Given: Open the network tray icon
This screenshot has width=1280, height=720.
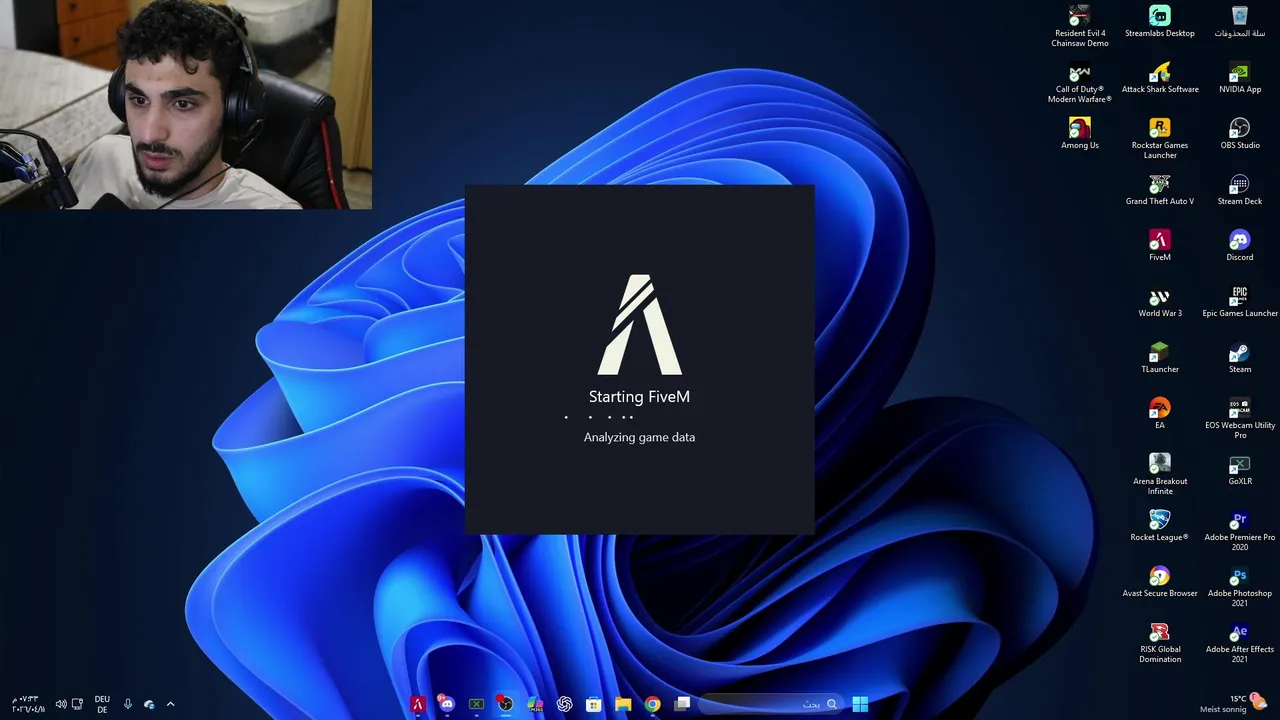Looking at the screenshot, I should click(x=77, y=704).
